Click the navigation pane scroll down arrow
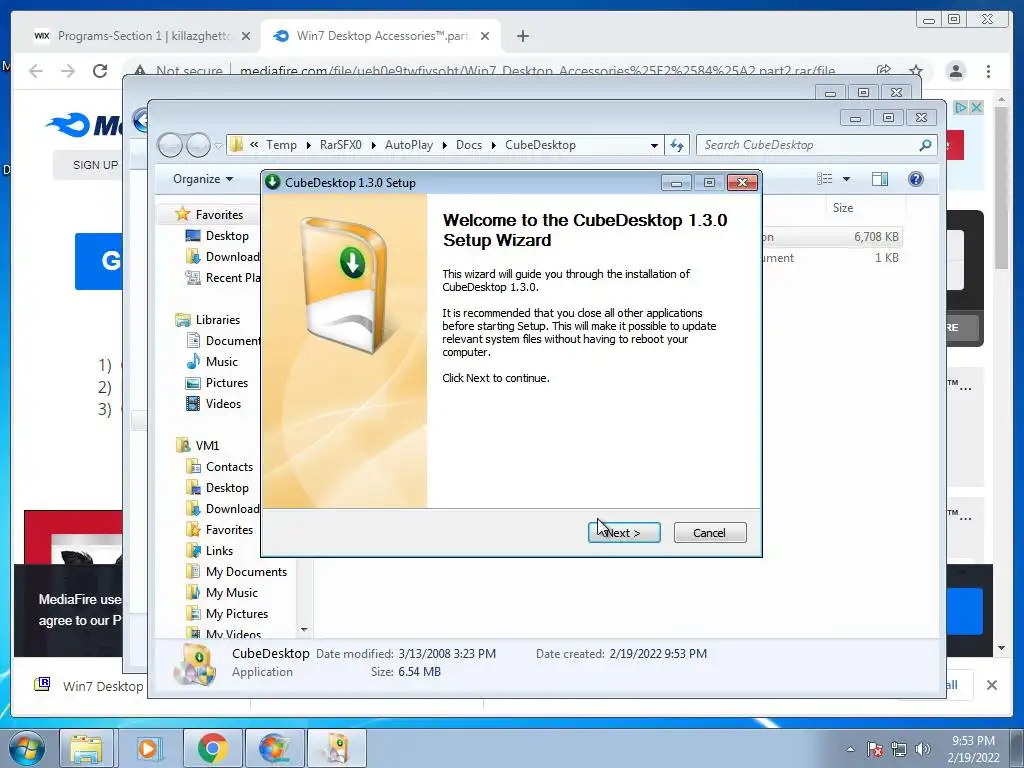The width and height of the screenshot is (1024, 768). click(x=304, y=630)
